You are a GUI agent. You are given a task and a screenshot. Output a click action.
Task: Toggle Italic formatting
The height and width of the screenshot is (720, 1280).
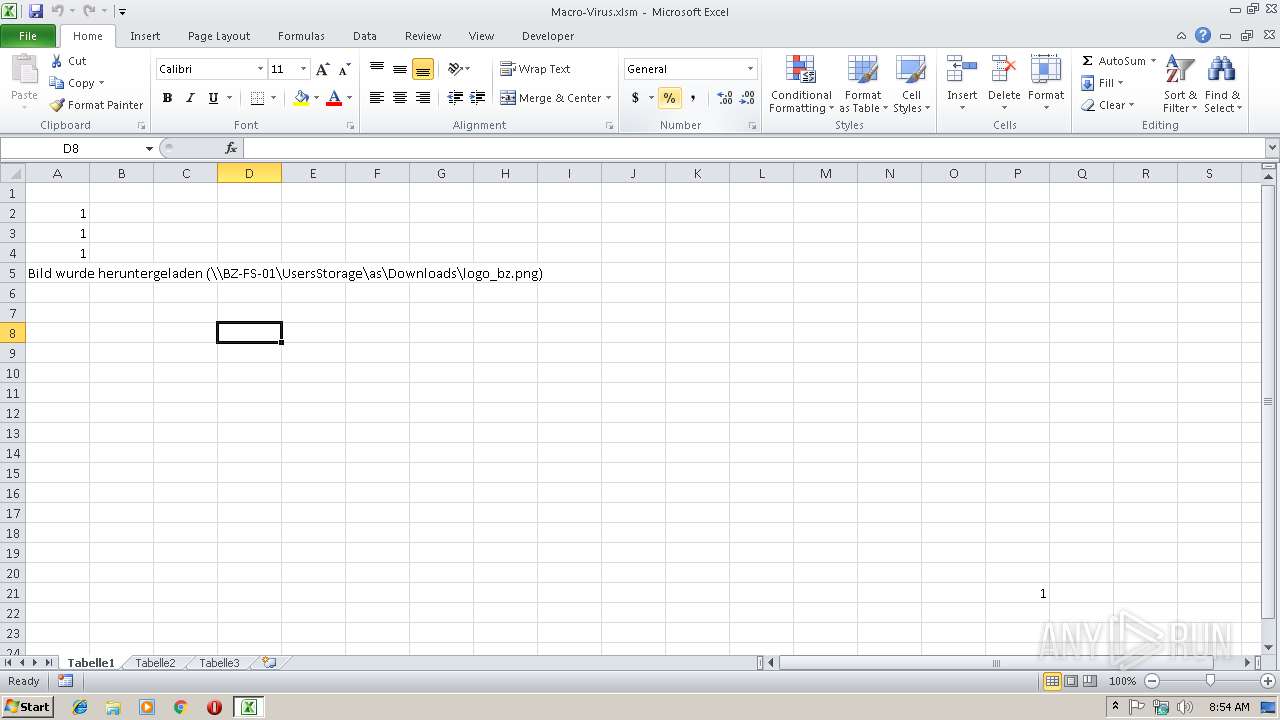[190, 98]
